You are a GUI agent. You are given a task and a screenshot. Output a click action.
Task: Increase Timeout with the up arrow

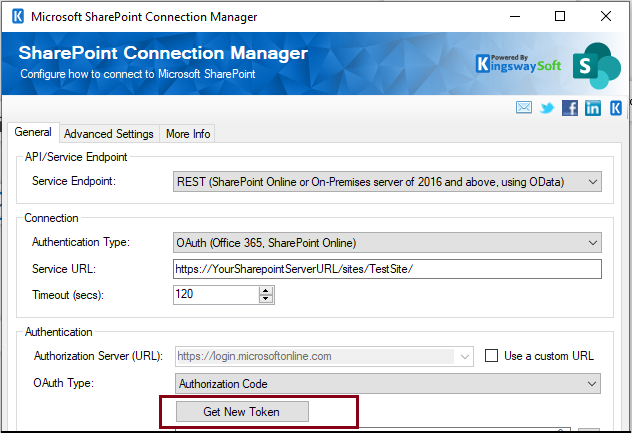point(266,291)
